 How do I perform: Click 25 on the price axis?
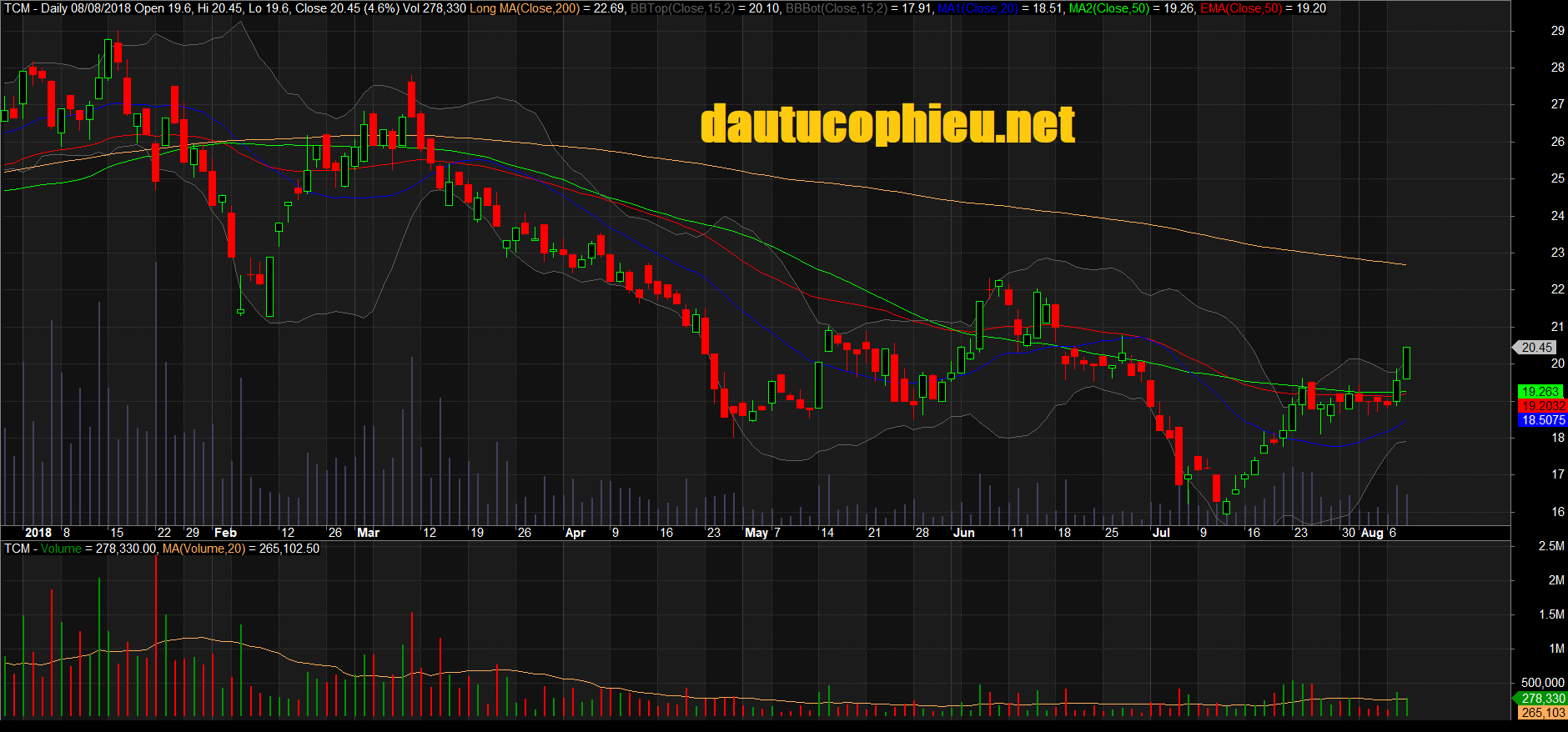[1557, 178]
